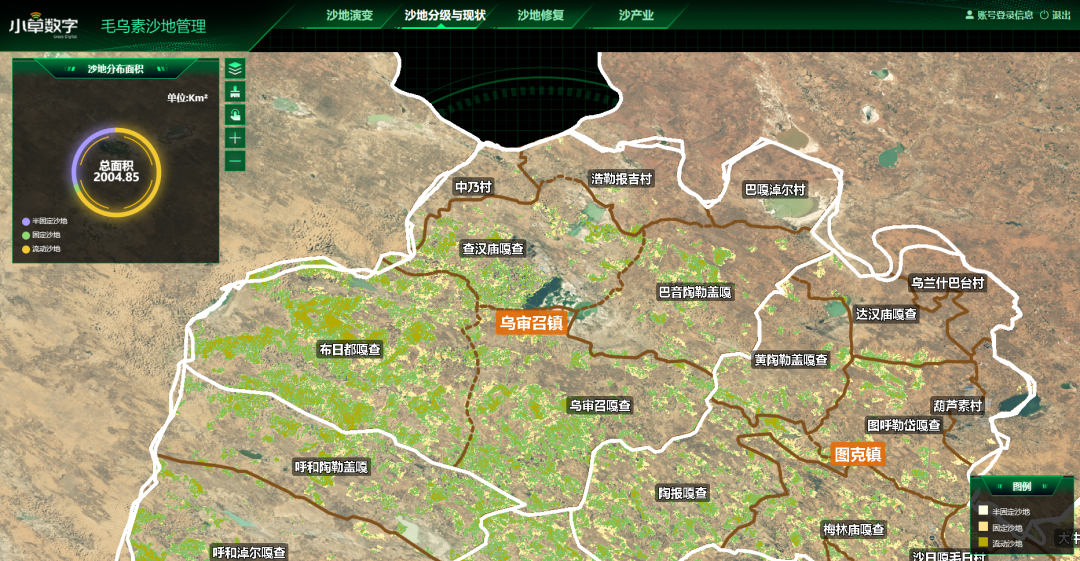Click the yellow donut chart segment
The width and height of the screenshot is (1080, 561).
(x=157, y=172)
